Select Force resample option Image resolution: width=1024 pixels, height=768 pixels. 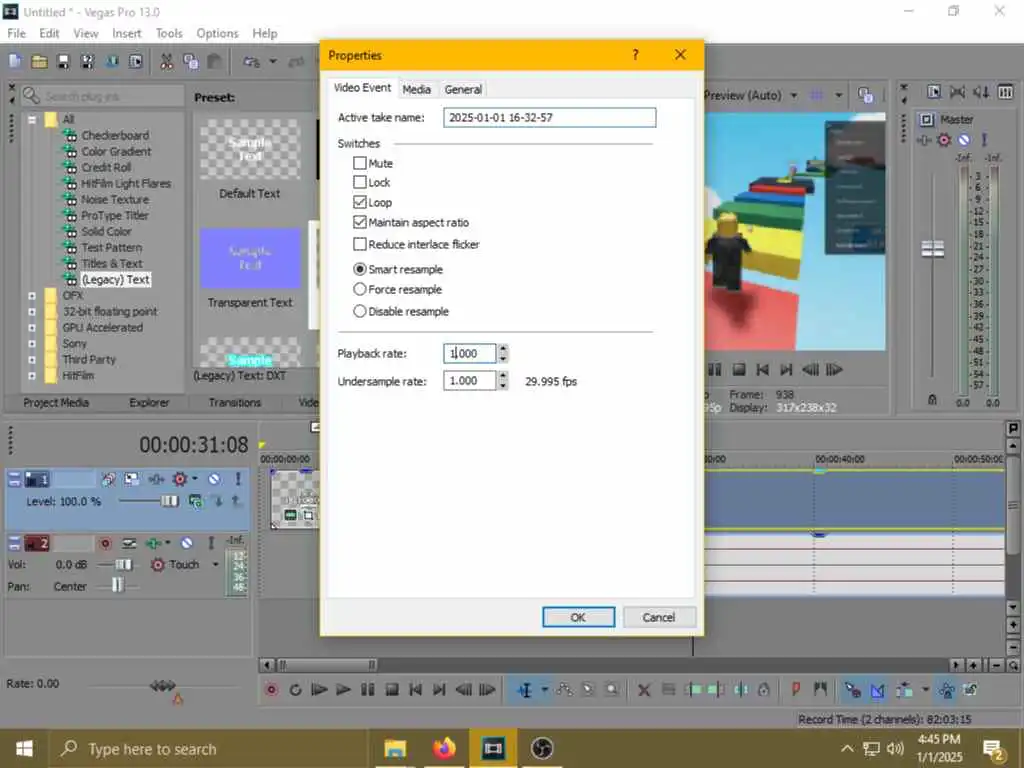click(x=359, y=289)
